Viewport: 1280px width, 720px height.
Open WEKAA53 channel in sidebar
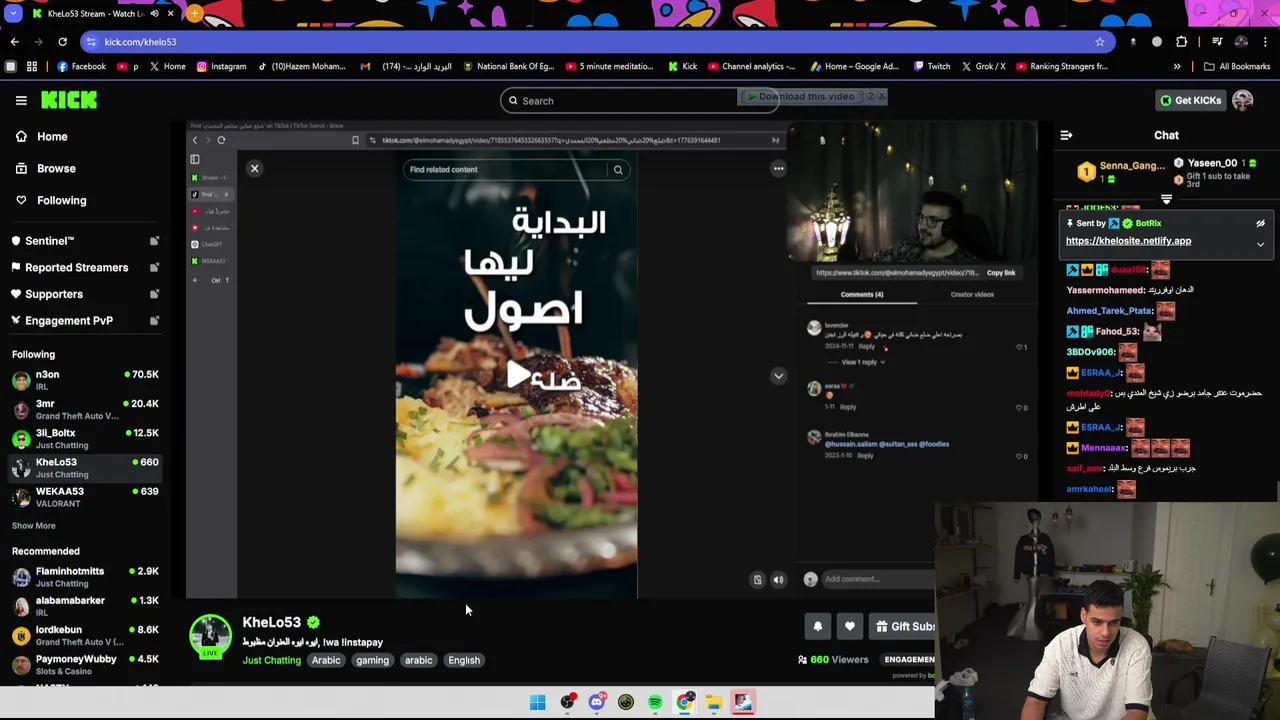pyautogui.click(x=85, y=497)
